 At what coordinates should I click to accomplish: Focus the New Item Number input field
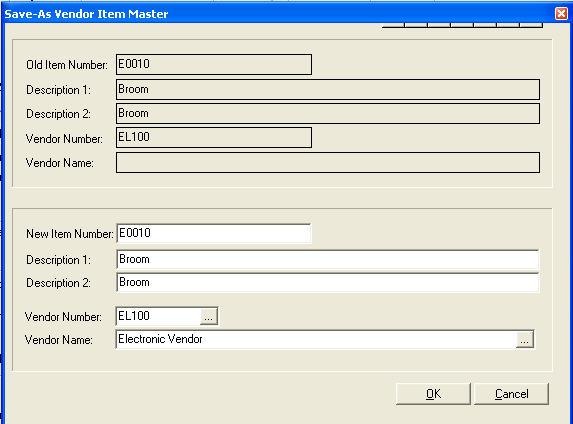(214, 233)
